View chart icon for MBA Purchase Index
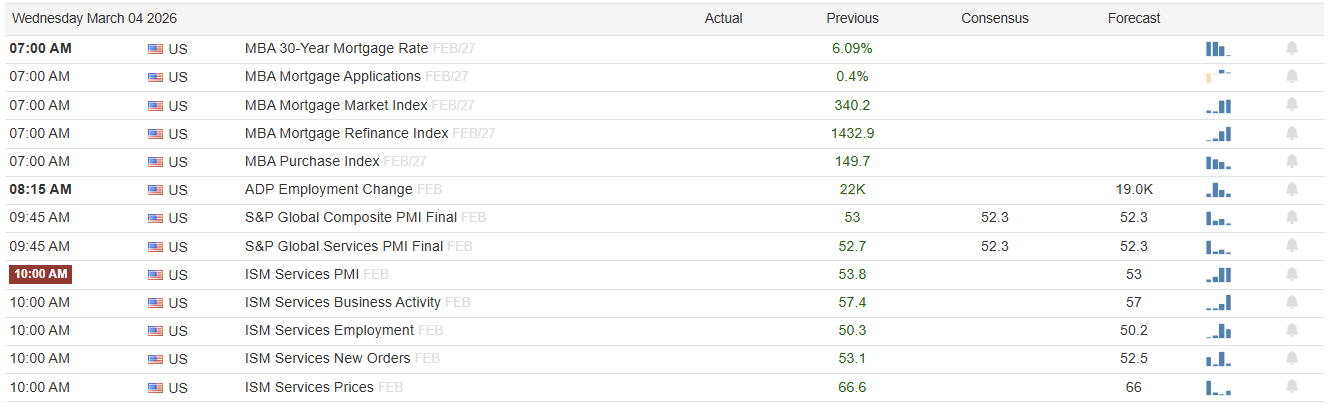Screen dimensions: 1337x404 coord(1218,161)
